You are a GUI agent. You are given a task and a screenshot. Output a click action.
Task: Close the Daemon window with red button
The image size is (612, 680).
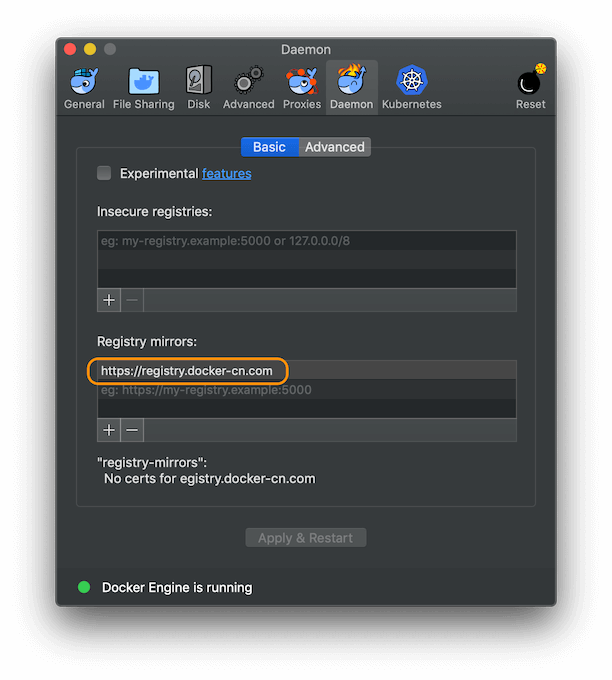click(70, 49)
